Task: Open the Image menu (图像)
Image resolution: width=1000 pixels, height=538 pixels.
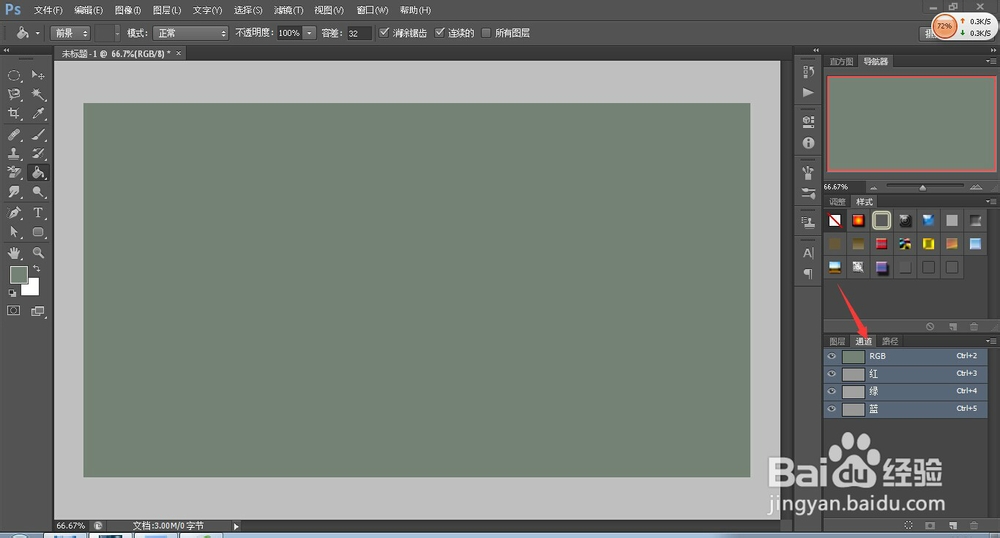Action: 128,10
